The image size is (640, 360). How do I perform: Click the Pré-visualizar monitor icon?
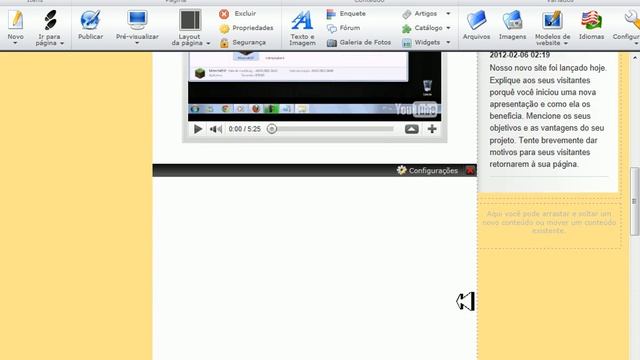click(137, 20)
